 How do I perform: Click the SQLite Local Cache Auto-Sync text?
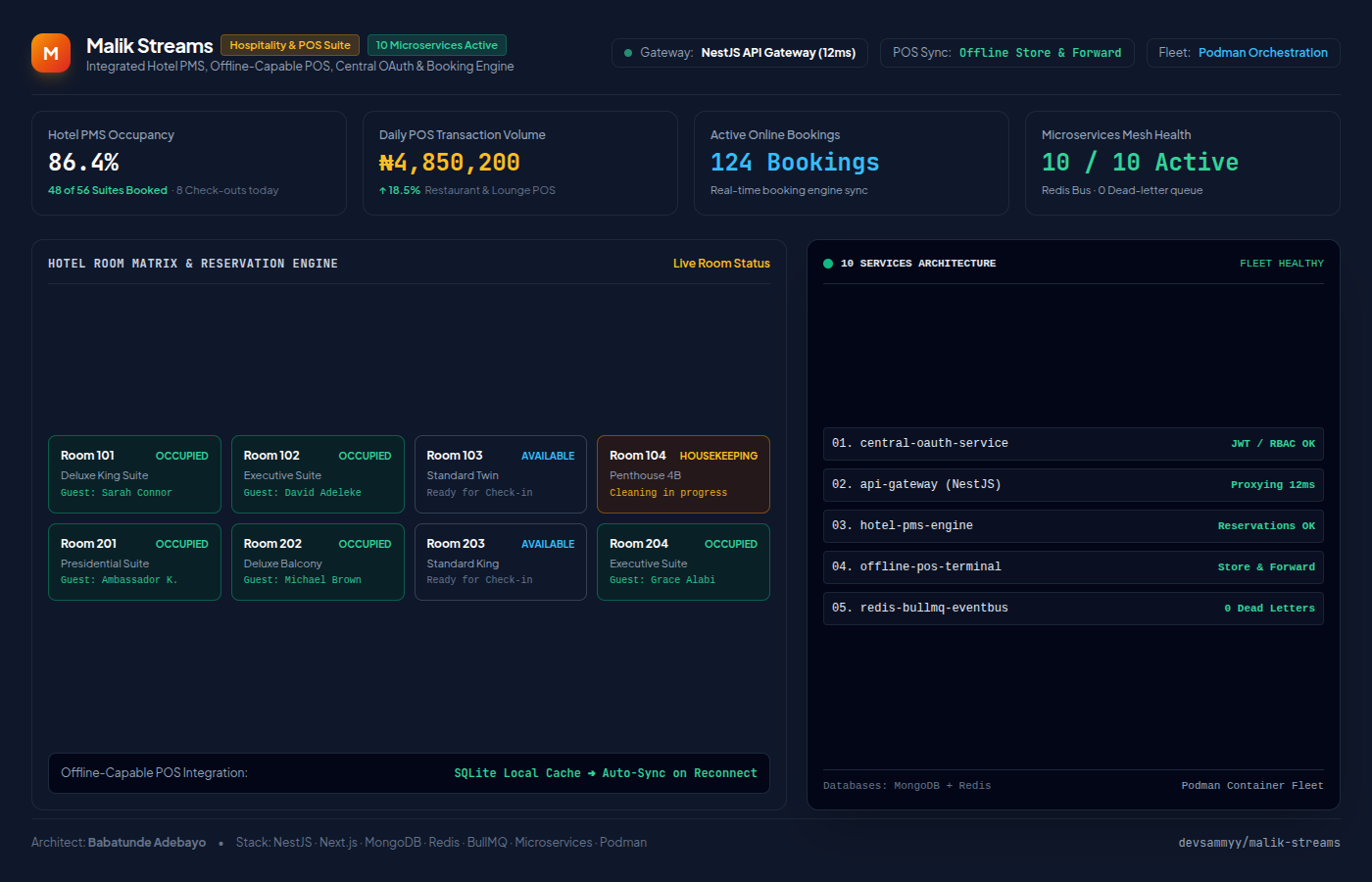point(606,773)
